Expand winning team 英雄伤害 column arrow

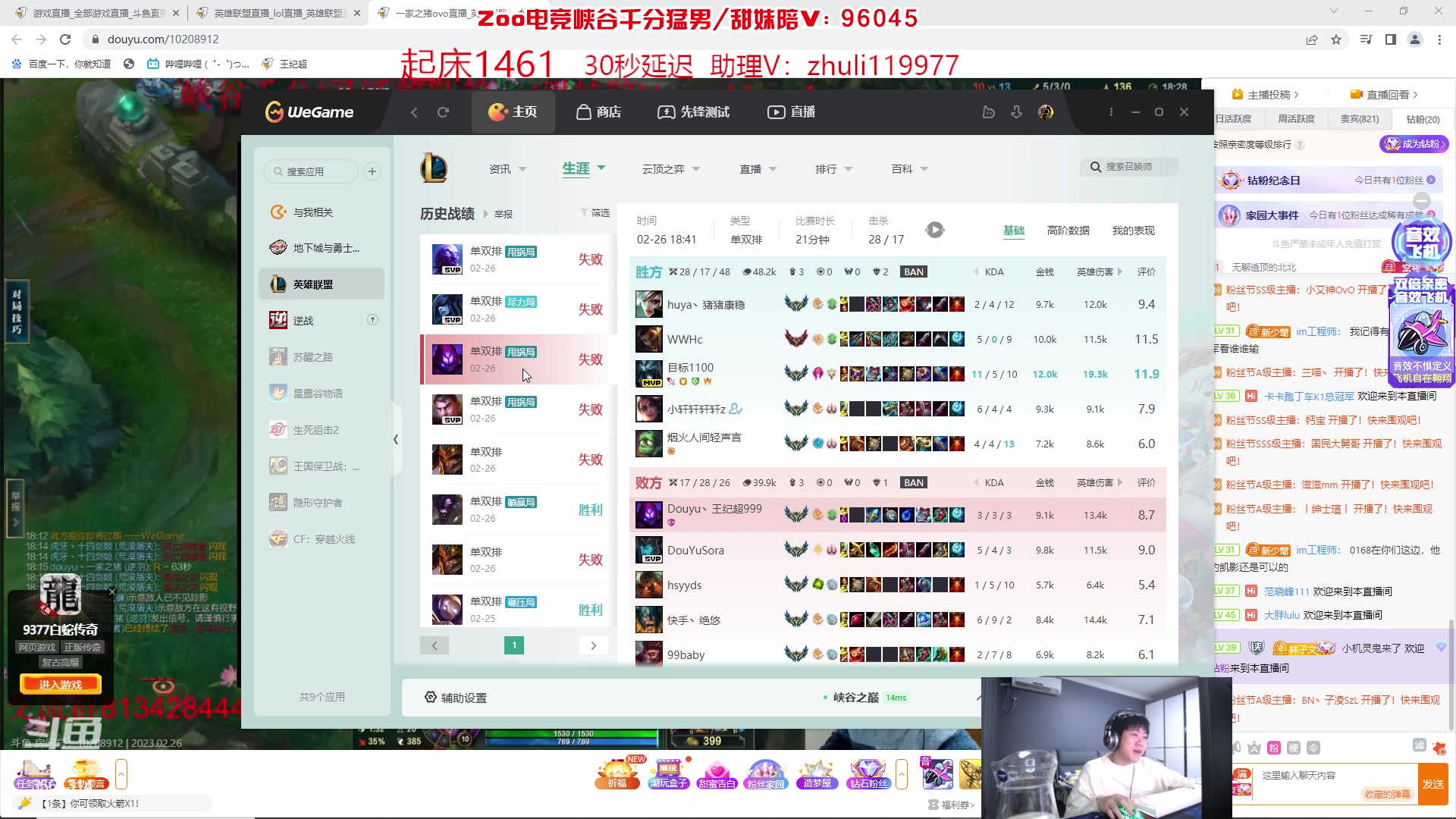[1120, 271]
